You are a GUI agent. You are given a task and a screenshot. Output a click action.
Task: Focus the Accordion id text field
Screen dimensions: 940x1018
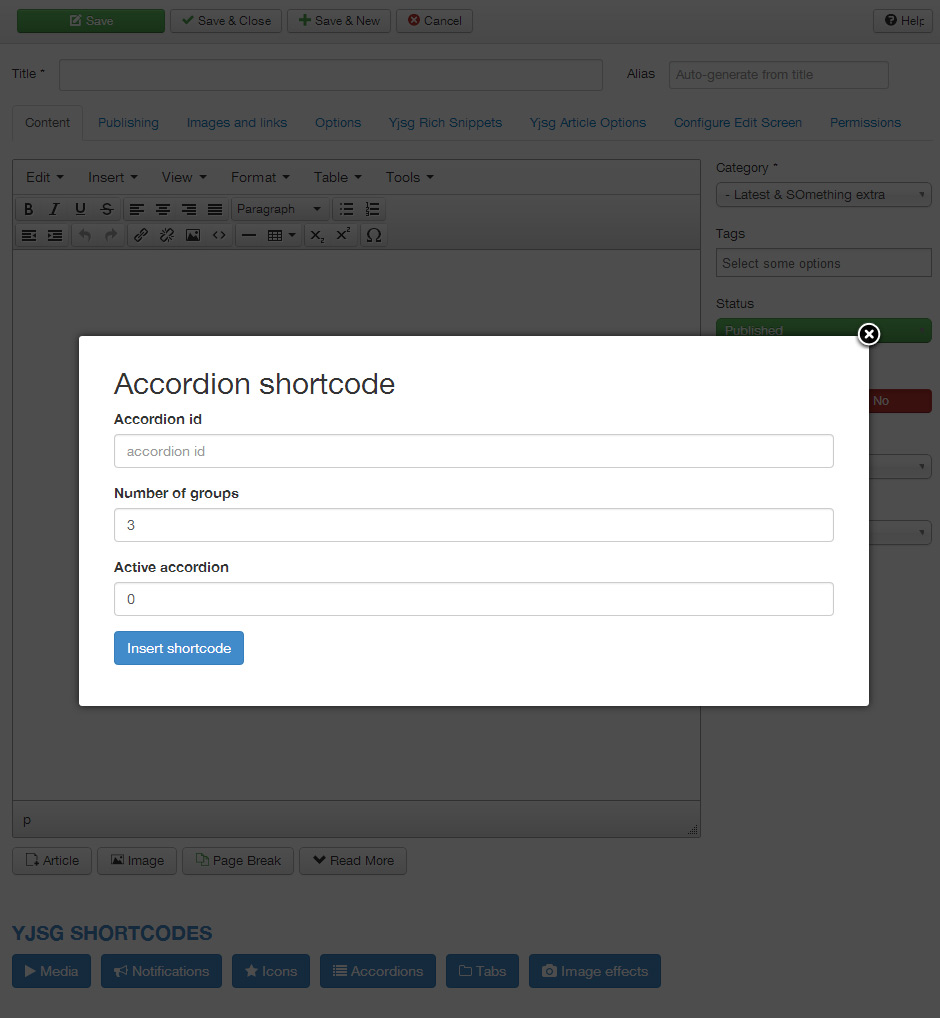click(x=473, y=451)
